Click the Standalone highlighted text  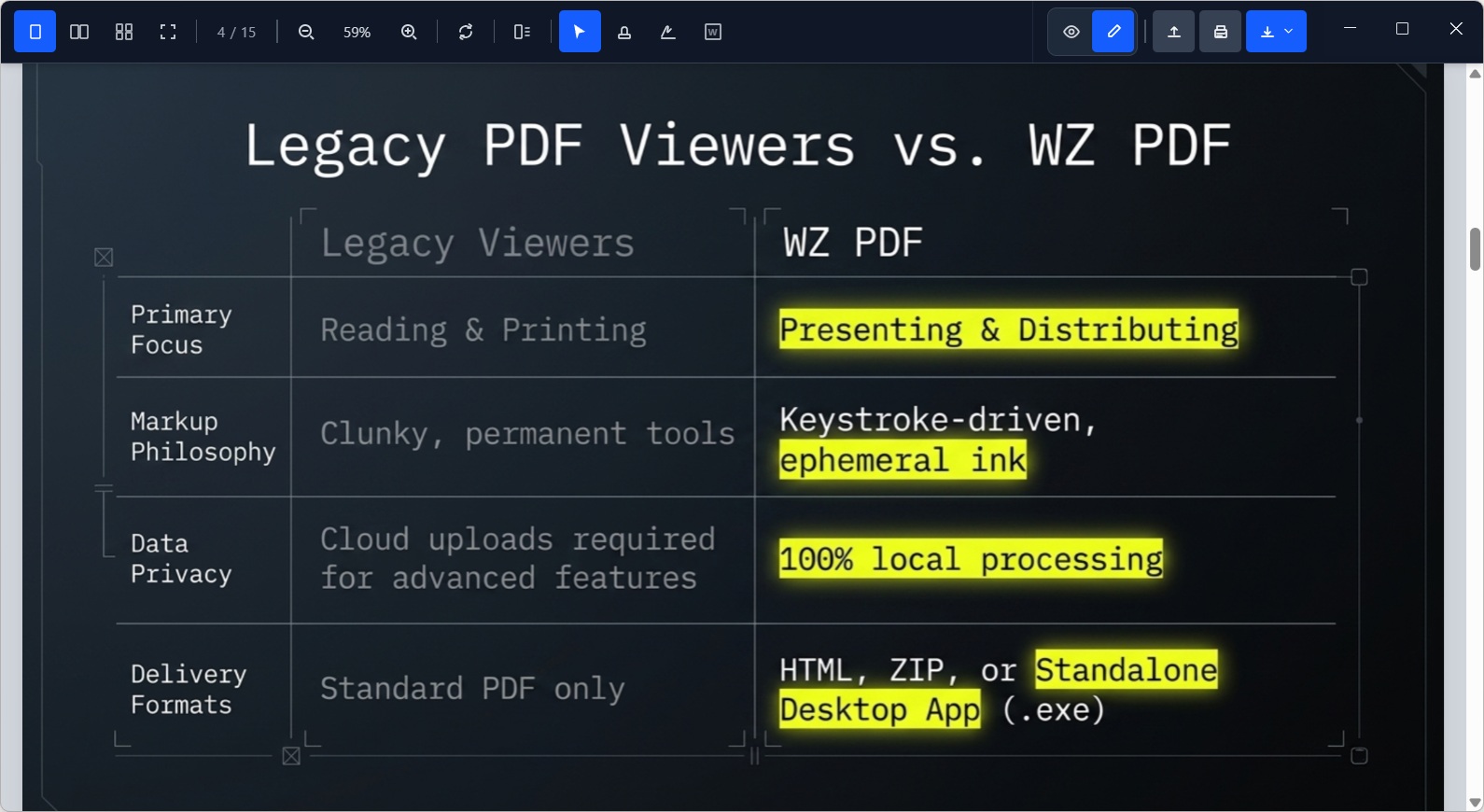coord(1126,670)
